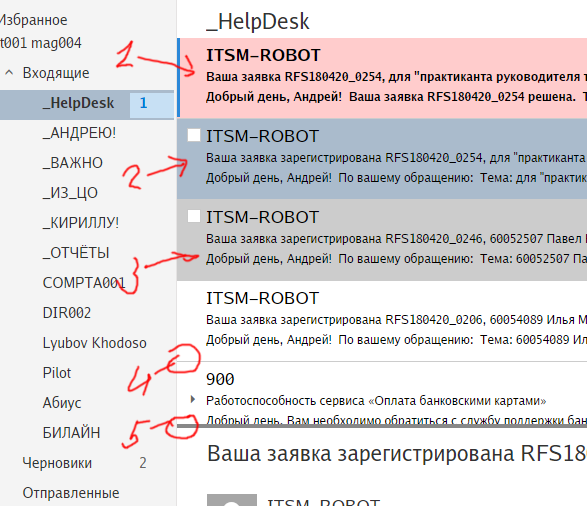Tick checkbox on RFS180420_0246 message

(194, 216)
